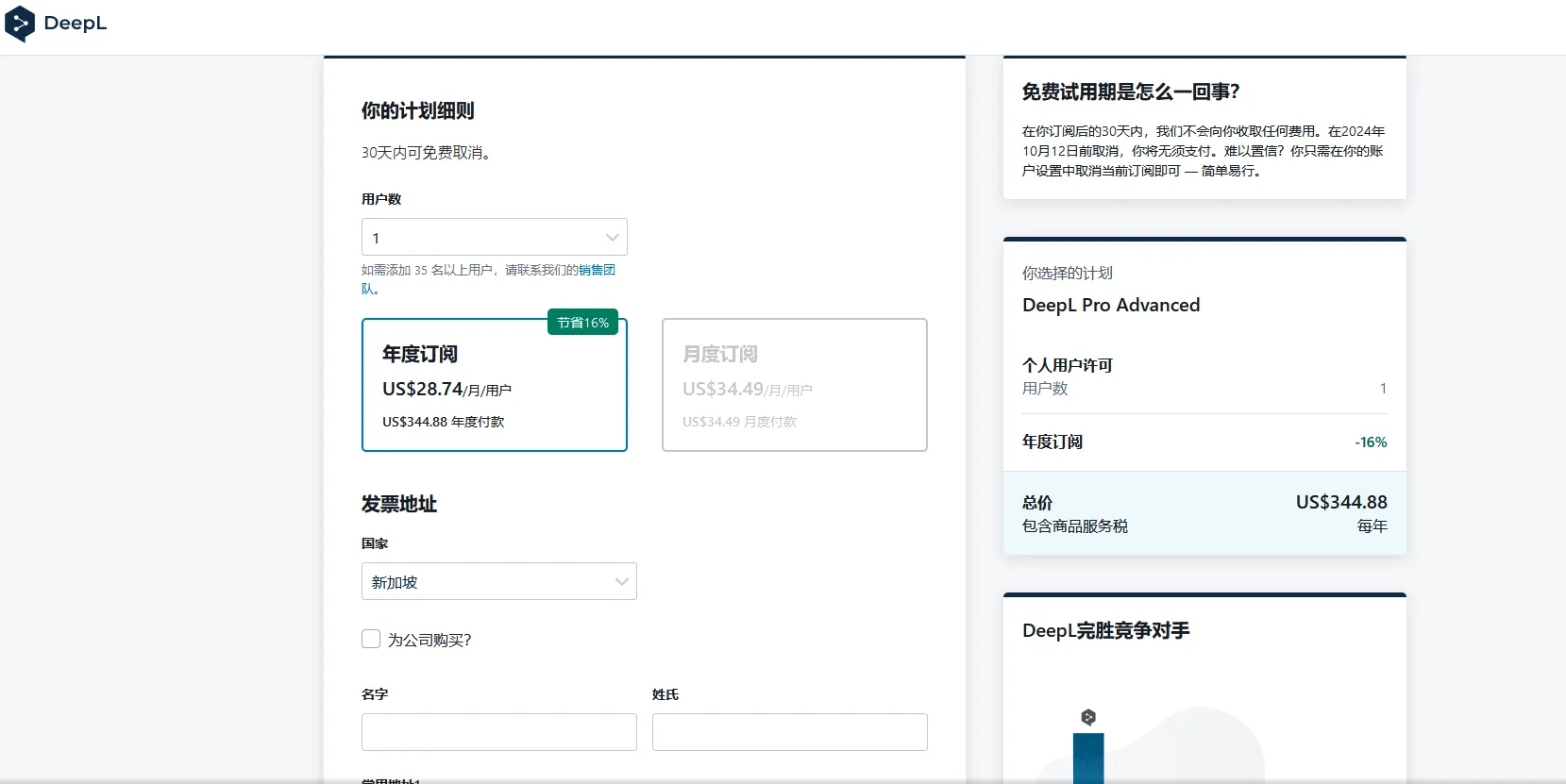Open the 国家 dropdown showing 新加坡

tap(499, 581)
